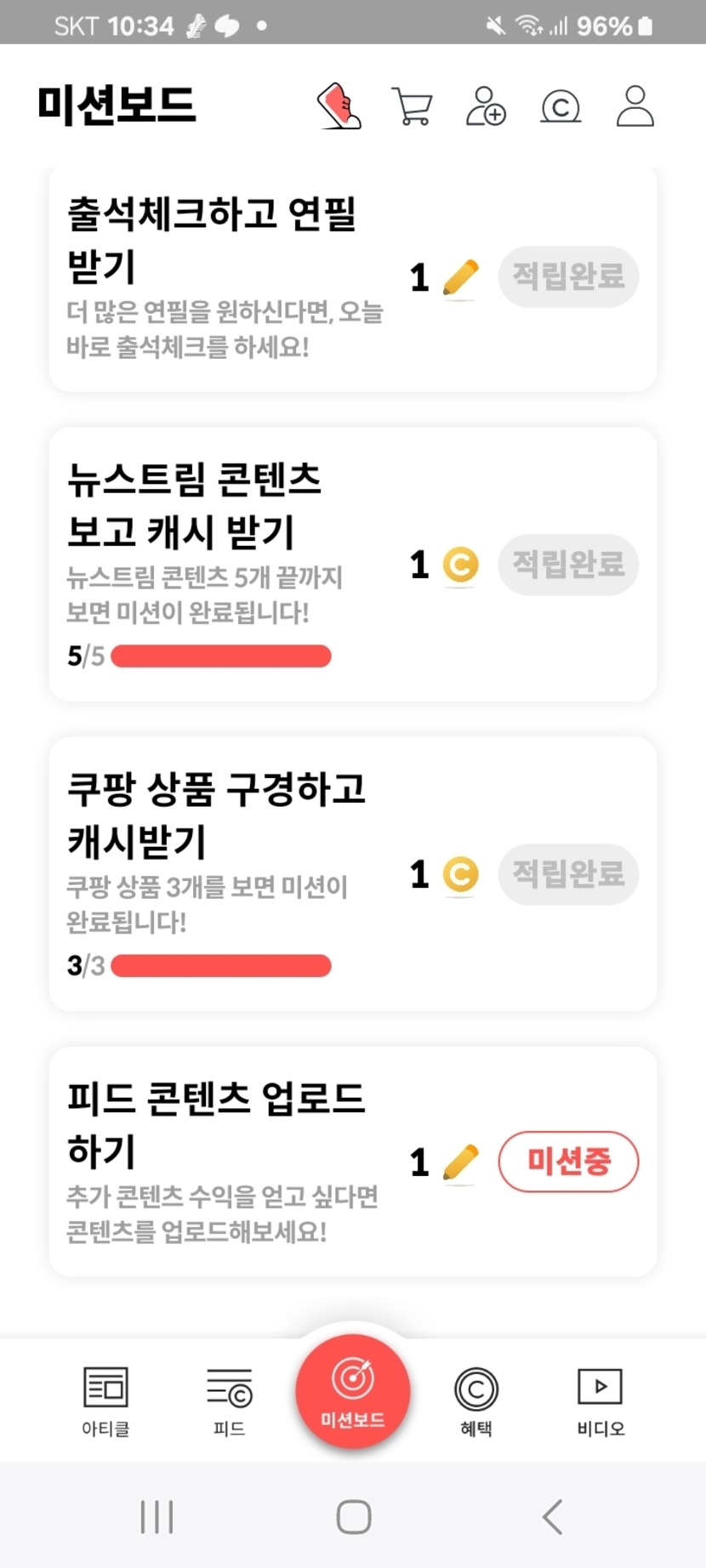Open the 피드 콘텐츠 업로드 하기 mission title
The height and width of the screenshot is (1568, 706).
[x=216, y=1124]
